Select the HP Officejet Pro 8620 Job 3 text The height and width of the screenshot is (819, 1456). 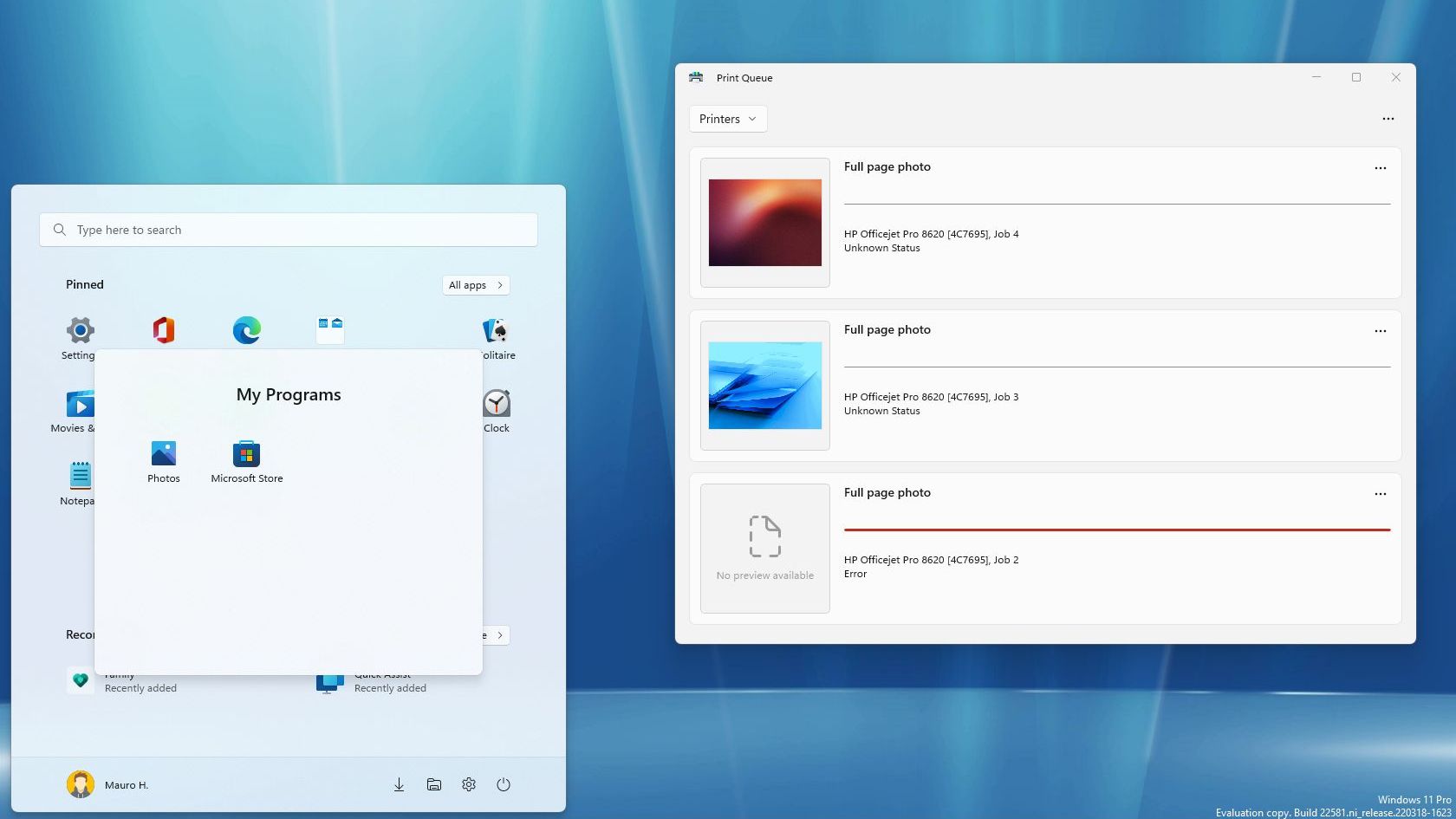pyautogui.click(x=932, y=397)
